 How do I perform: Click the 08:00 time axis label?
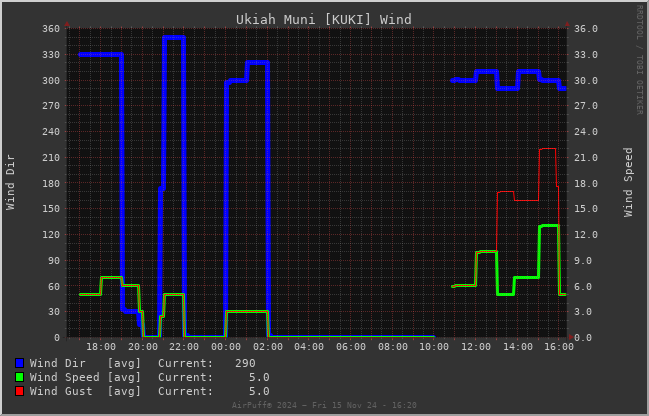(393, 346)
